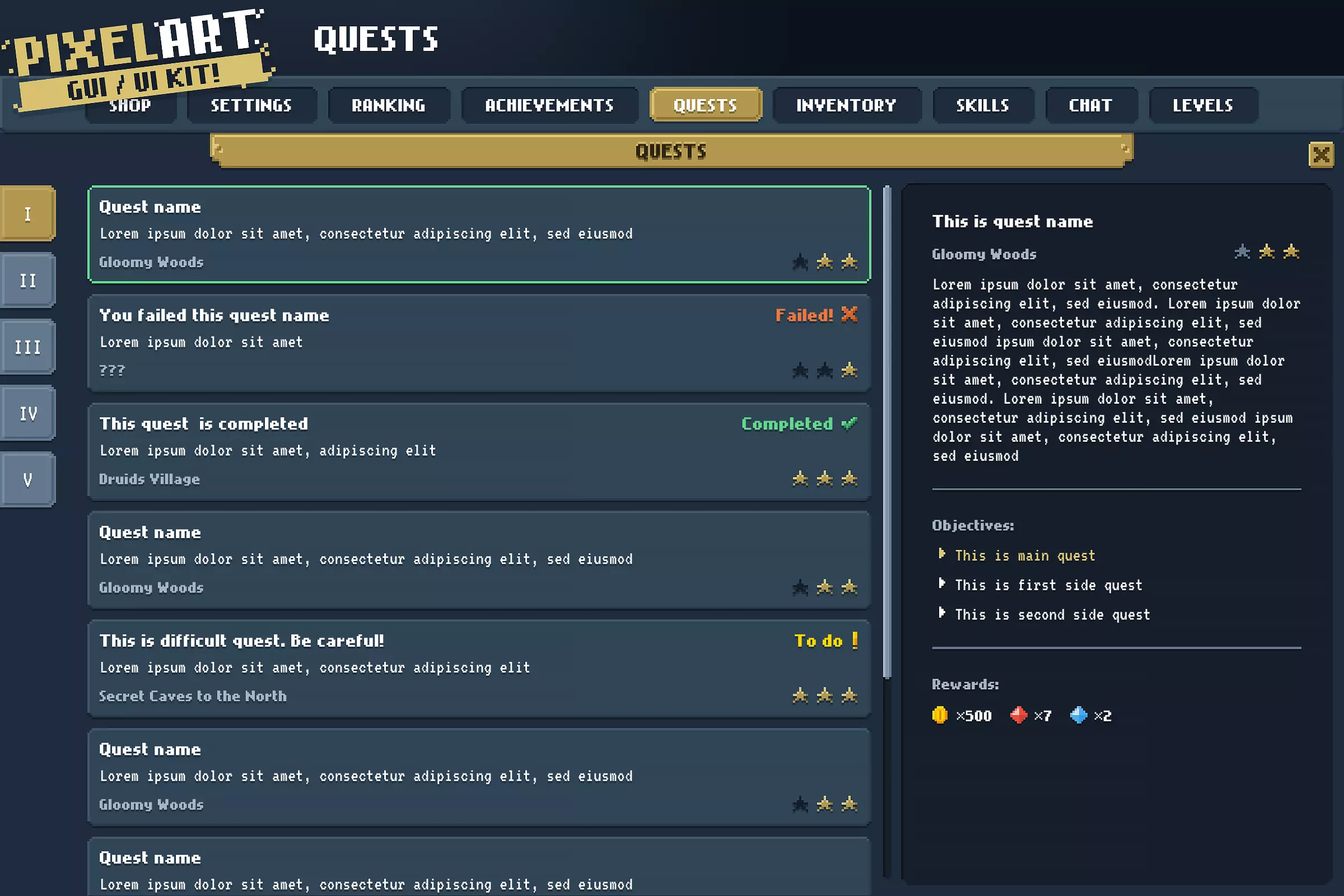This screenshot has height=896, width=1344.
Task: Expand the first side quest objective
Action: (942, 584)
